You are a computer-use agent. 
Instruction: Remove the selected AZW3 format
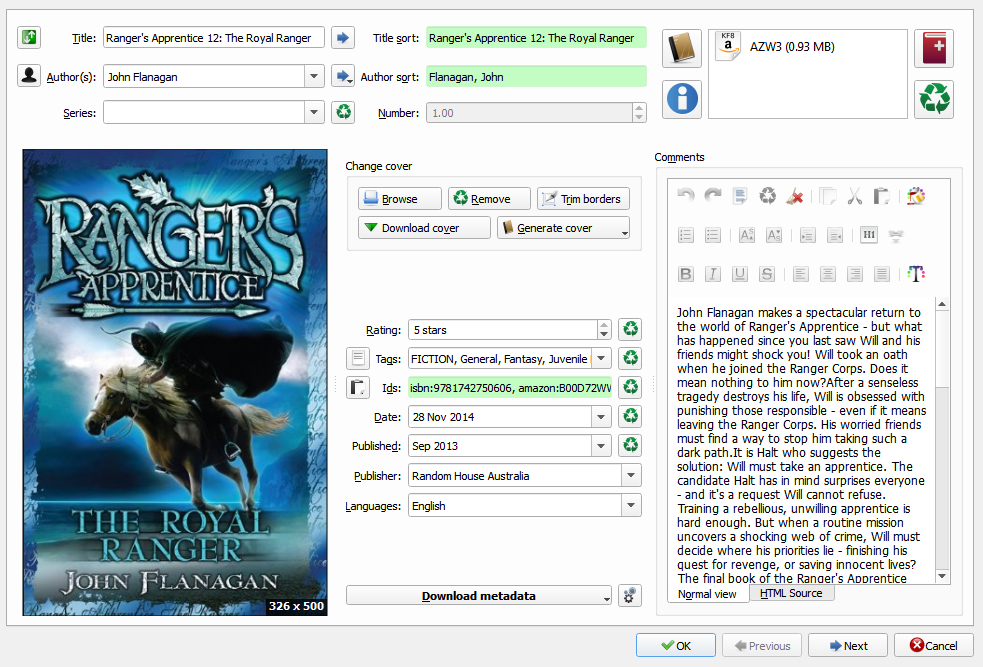coord(934,98)
